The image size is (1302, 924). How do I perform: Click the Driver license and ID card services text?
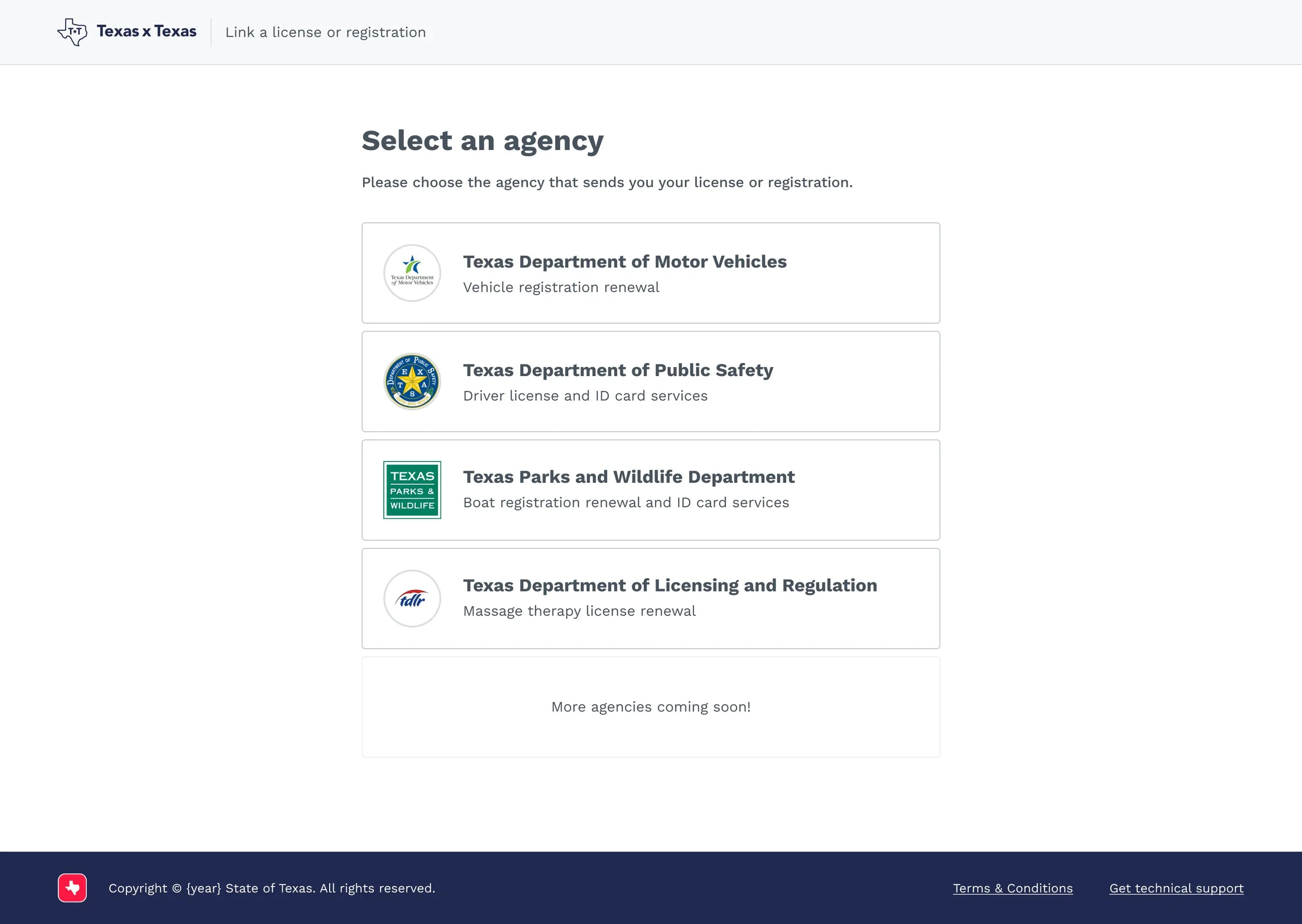(585, 395)
